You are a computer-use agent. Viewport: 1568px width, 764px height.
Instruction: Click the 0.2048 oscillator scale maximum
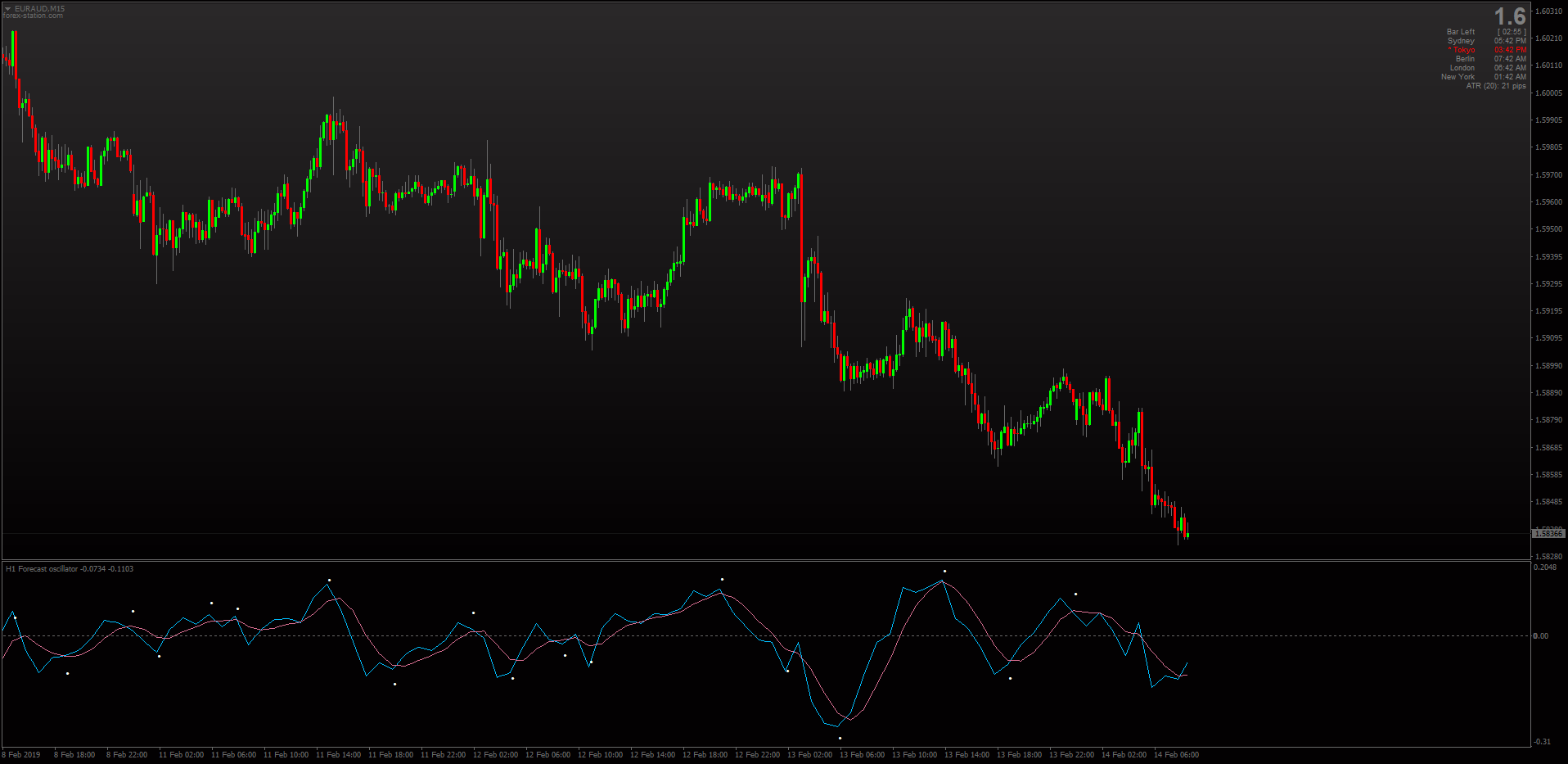(1545, 567)
